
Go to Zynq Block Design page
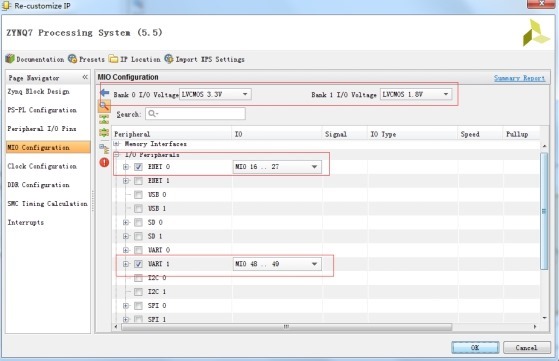click(39, 92)
